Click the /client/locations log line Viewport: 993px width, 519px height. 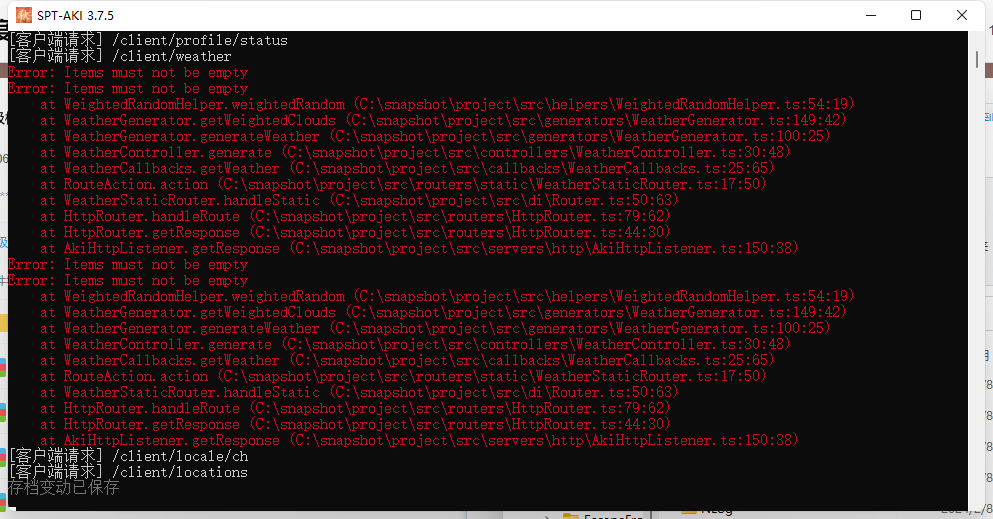128,473
